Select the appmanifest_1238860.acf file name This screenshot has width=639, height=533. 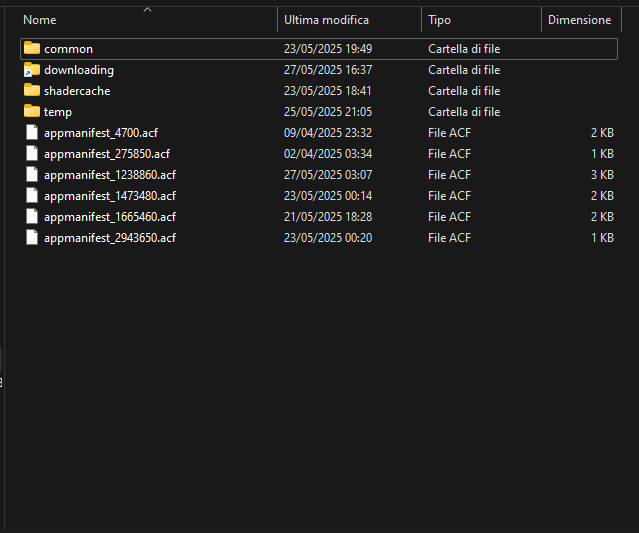tap(110, 175)
